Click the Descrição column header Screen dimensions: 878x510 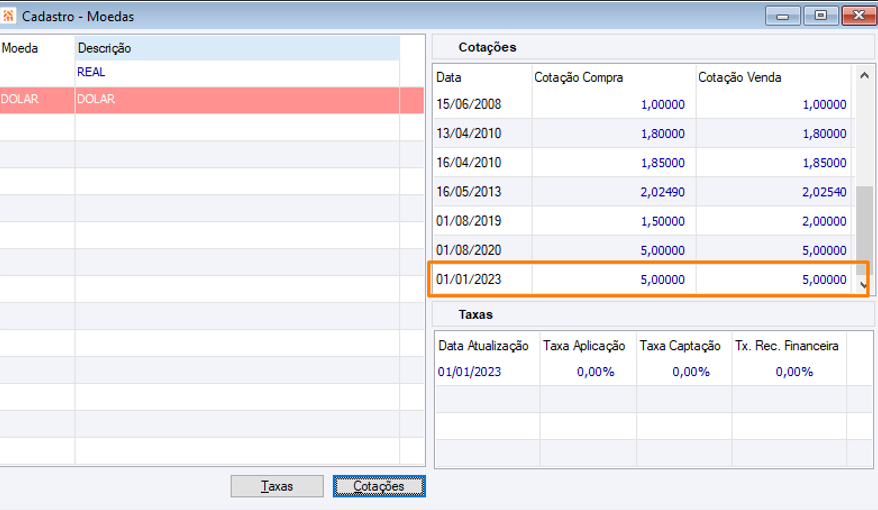(237, 48)
